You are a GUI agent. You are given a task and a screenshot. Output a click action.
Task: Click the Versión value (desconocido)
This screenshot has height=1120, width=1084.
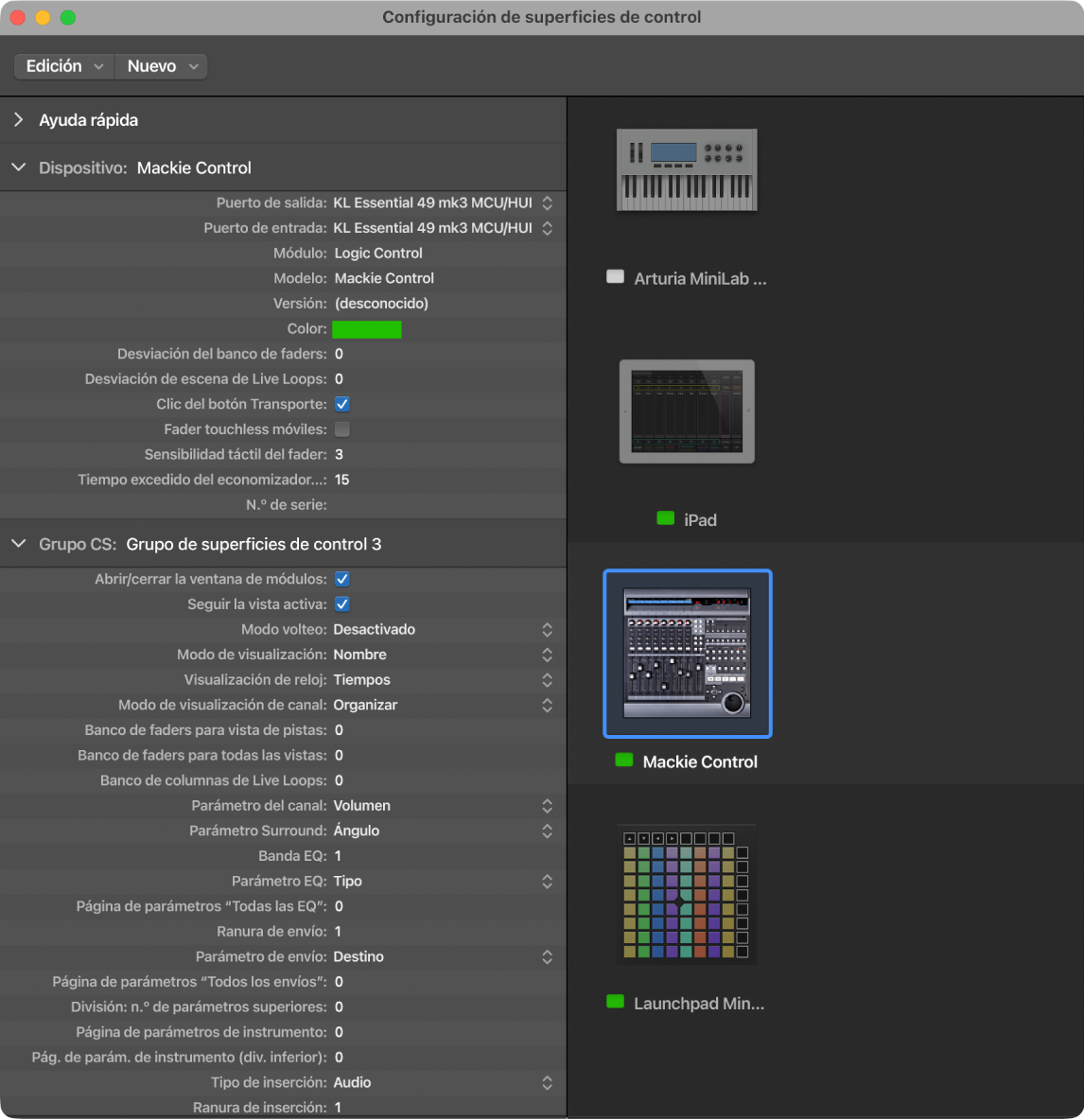(x=381, y=304)
